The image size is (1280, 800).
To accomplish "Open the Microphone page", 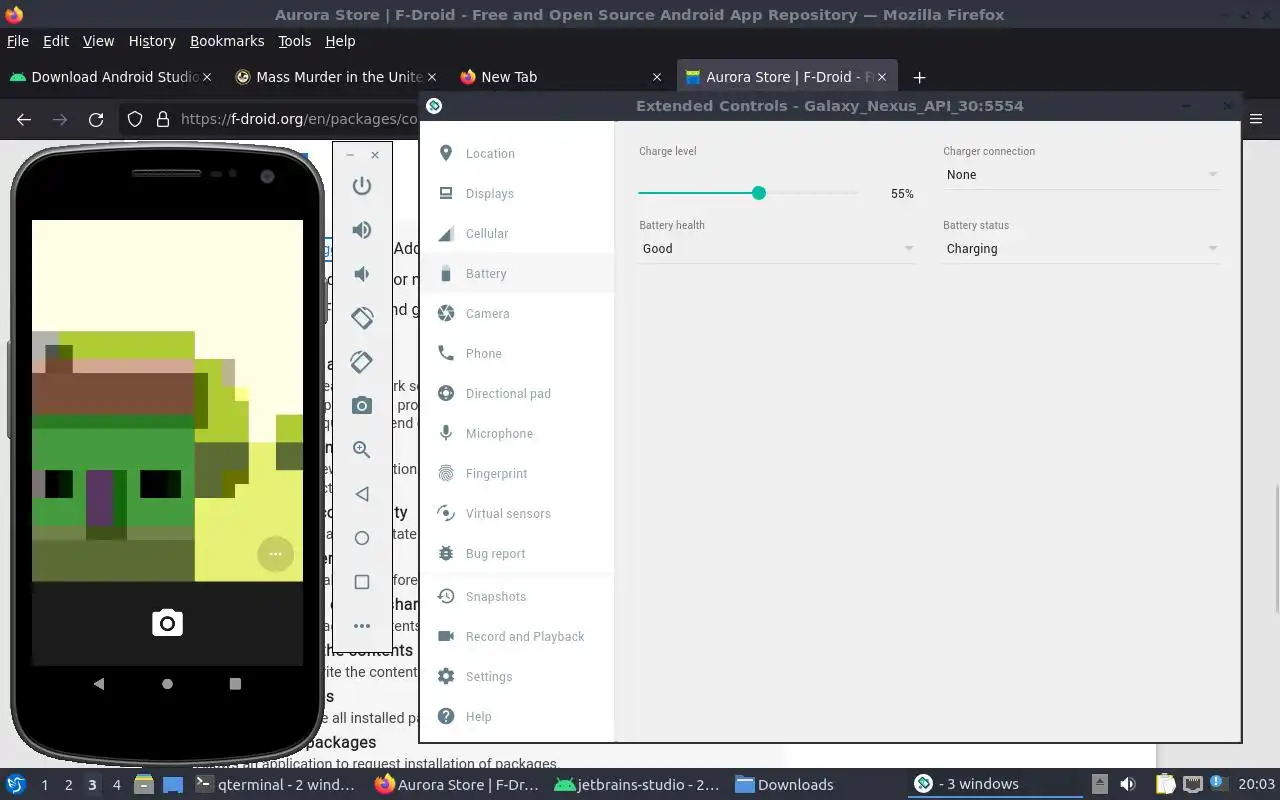I will tap(517, 433).
